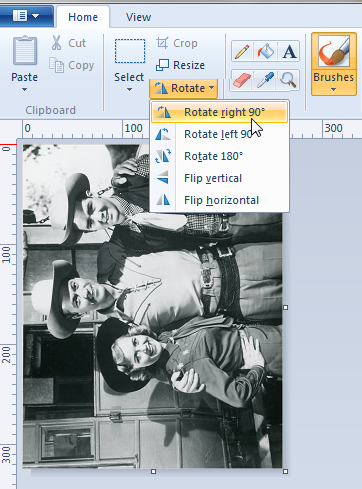This screenshot has width=362, height=489.
Task: Open the Resize dialog button
Action: tap(180, 65)
